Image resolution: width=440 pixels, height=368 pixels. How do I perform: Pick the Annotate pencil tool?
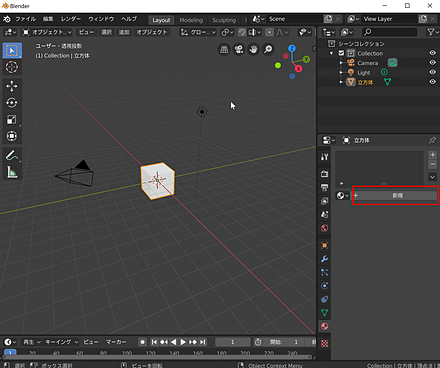(x=12, y=155)
